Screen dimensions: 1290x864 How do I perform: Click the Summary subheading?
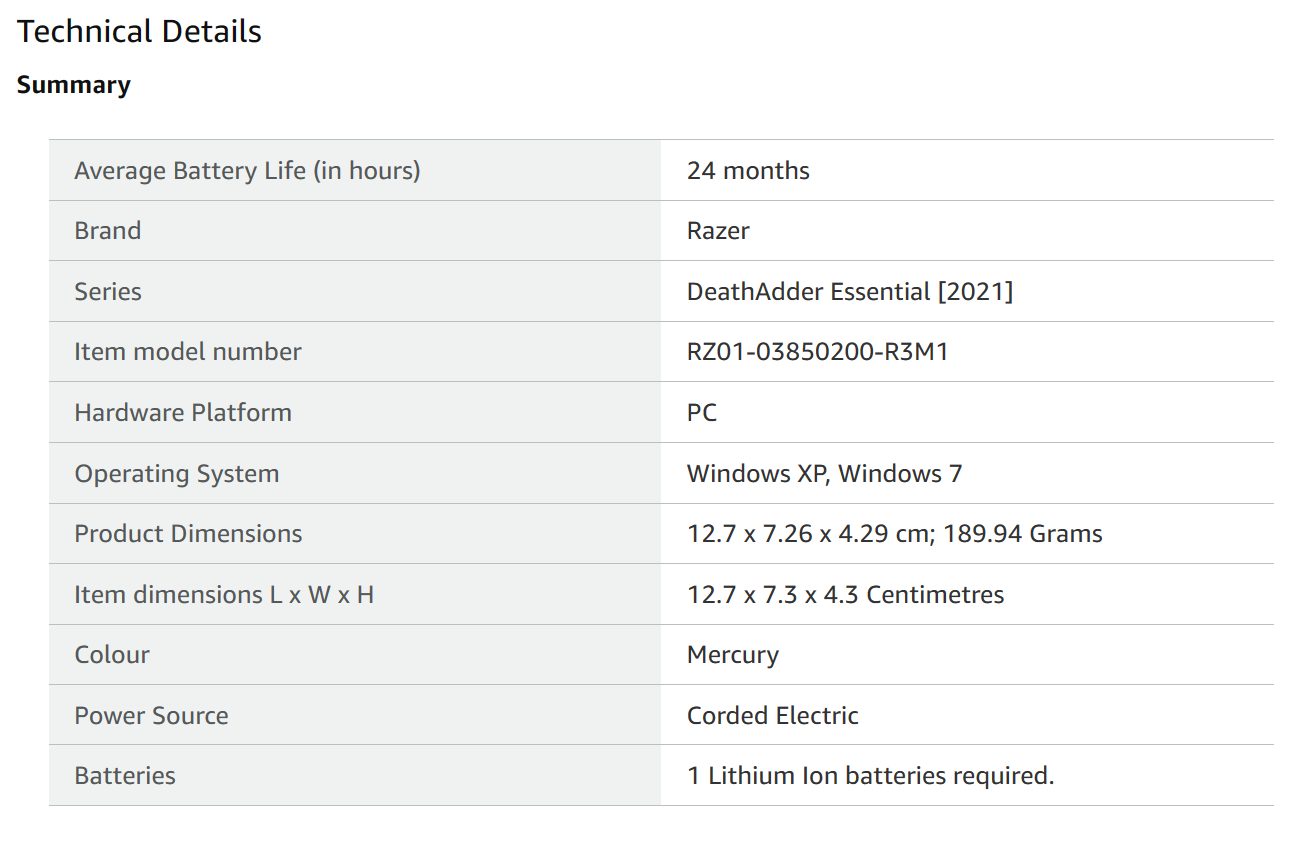(73, 85)
